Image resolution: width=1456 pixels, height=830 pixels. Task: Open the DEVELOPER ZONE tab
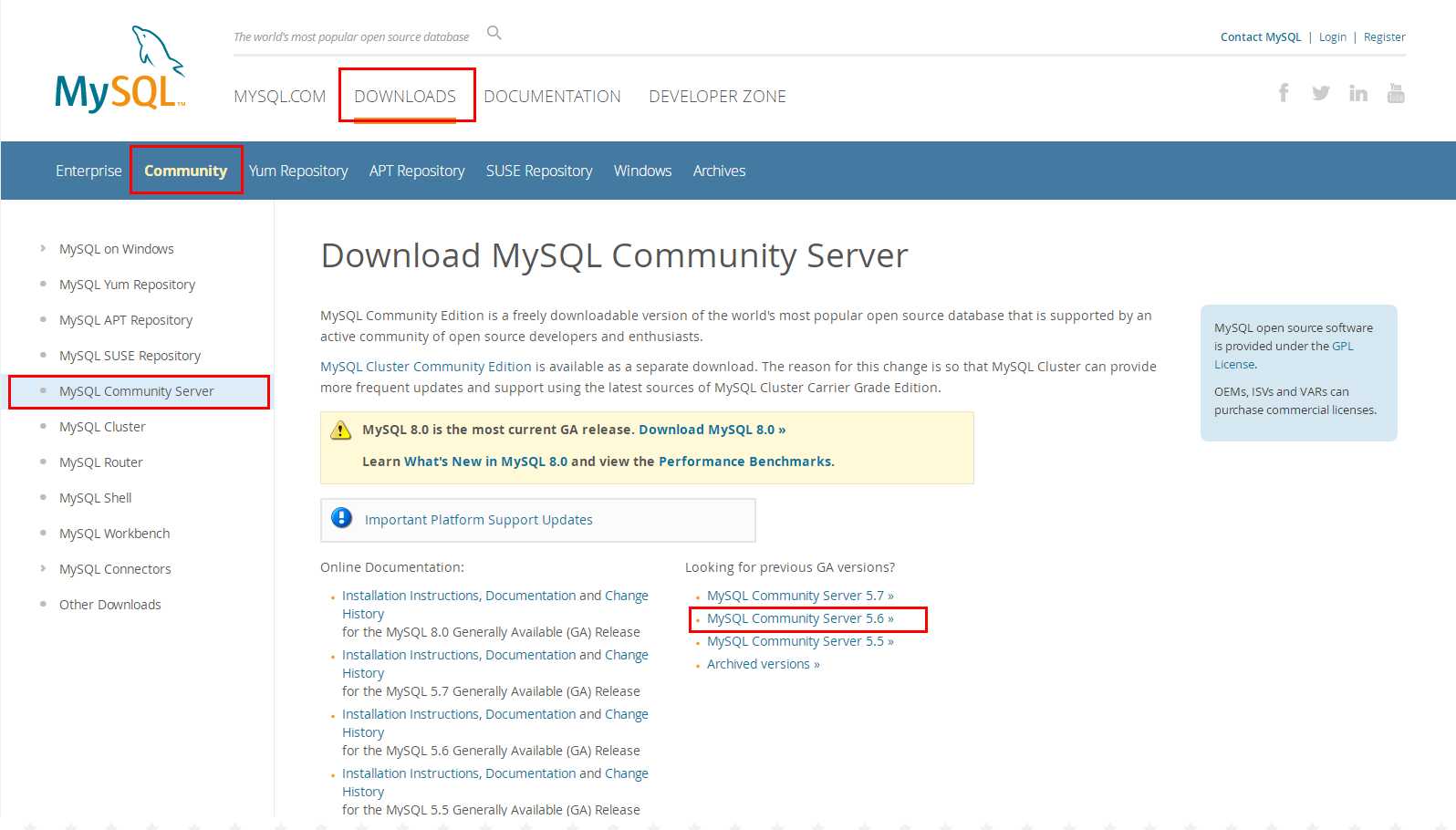point(717,96)
